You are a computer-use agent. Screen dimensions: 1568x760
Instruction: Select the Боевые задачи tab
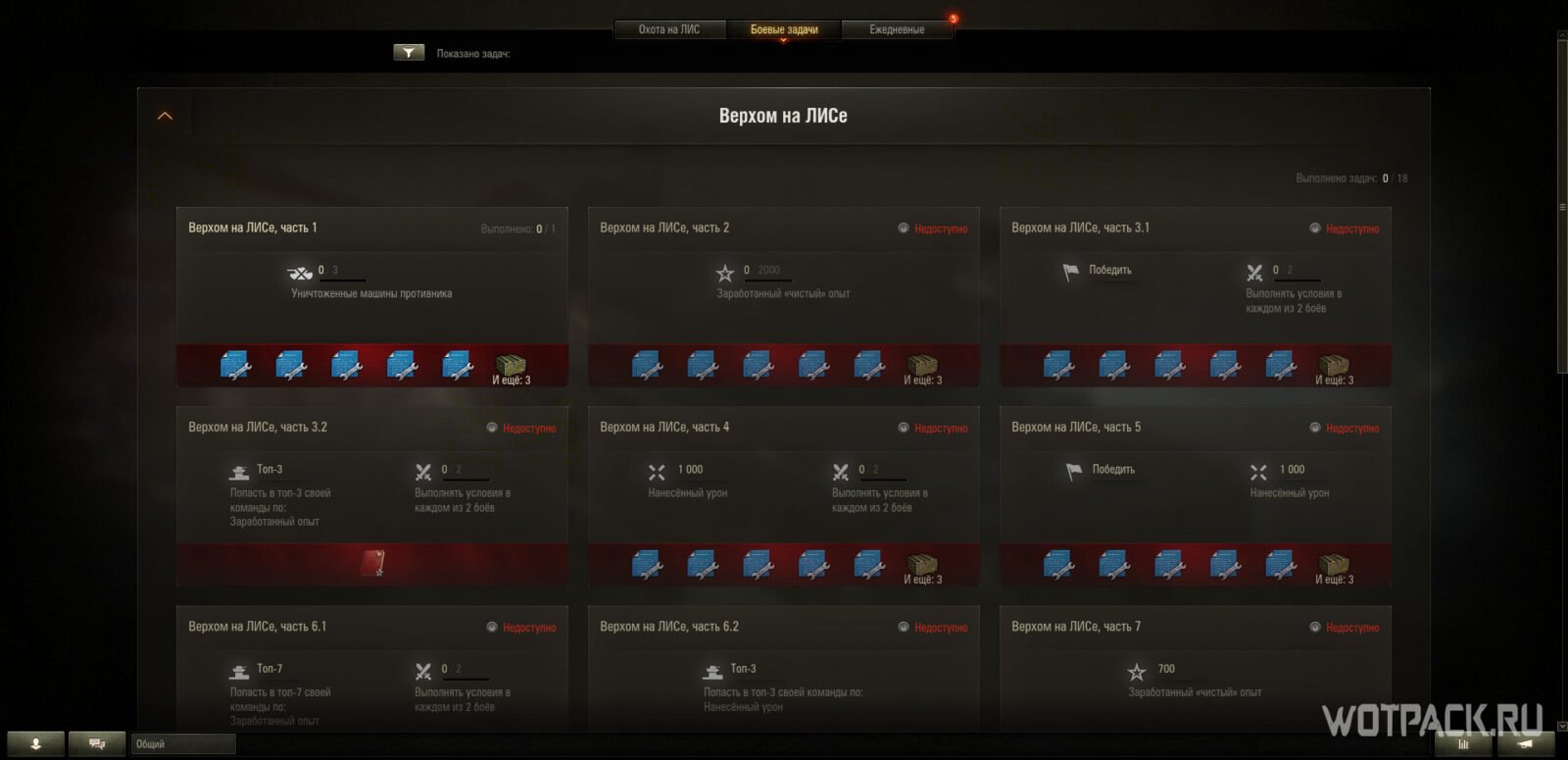pyautogui.click(x=784, y=29)
